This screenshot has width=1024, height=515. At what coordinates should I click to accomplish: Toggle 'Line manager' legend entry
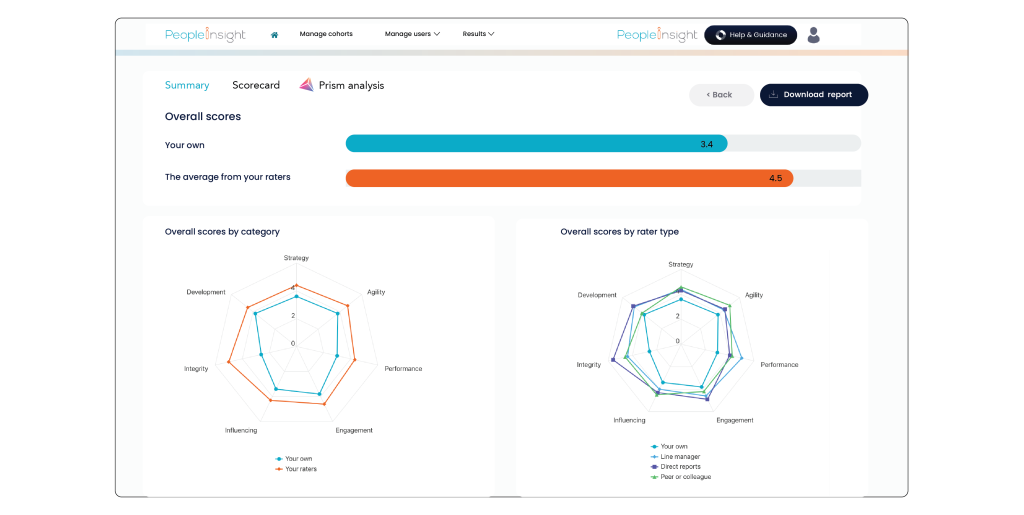tap(675, 457)
